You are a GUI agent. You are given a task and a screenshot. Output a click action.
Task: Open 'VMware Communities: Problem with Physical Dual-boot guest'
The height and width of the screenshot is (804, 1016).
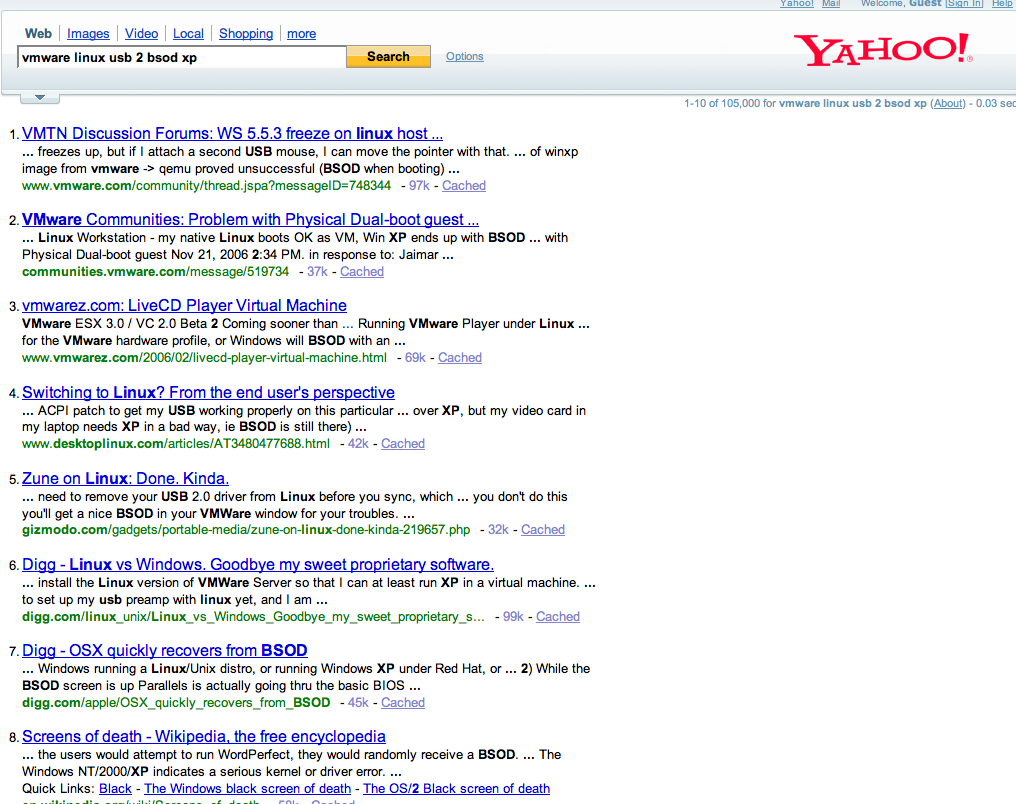pos(250,220)
